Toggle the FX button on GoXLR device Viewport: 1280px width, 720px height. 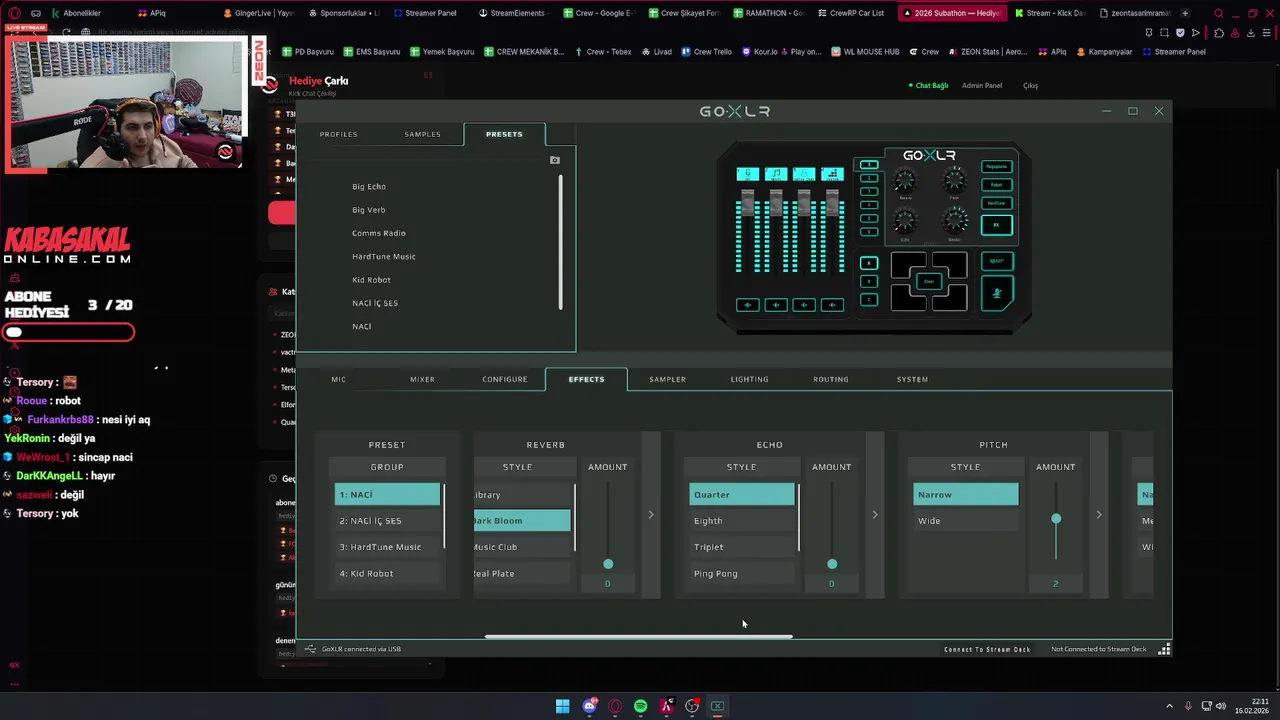[x=997, y=225]
